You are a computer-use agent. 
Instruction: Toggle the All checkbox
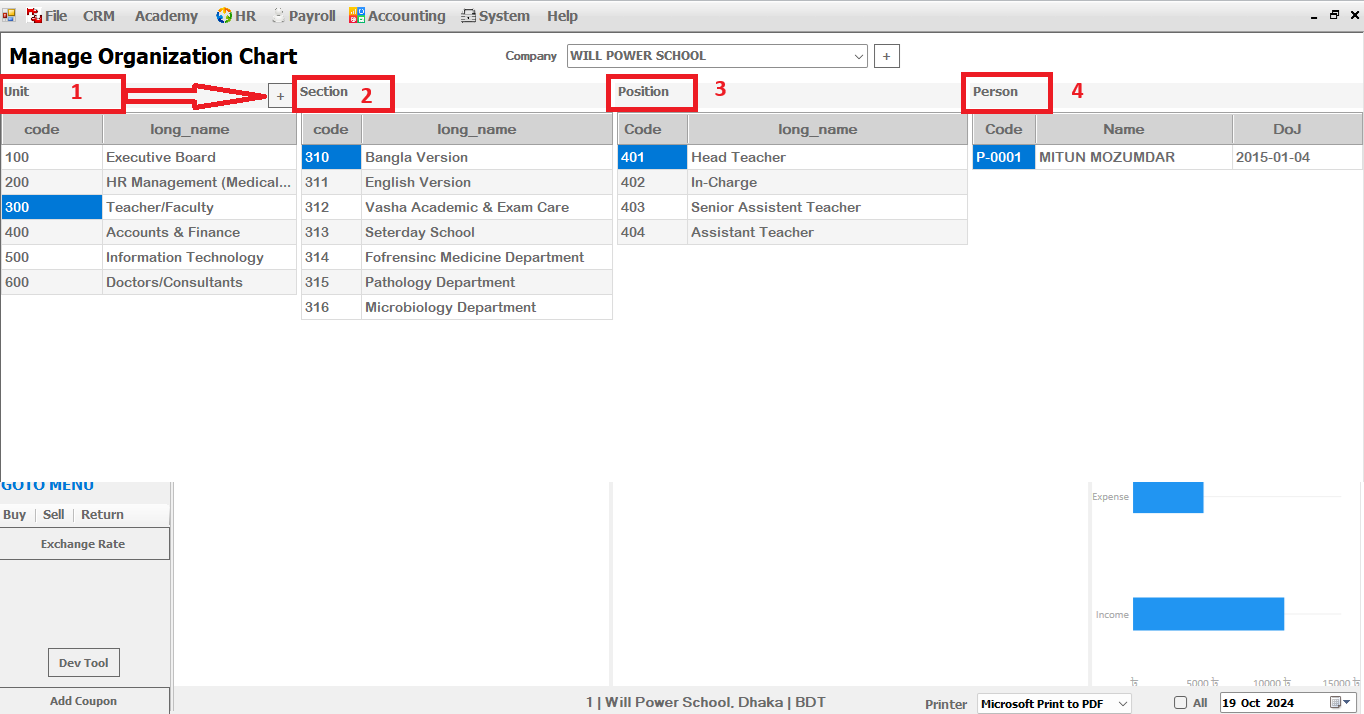point(1180,703)
